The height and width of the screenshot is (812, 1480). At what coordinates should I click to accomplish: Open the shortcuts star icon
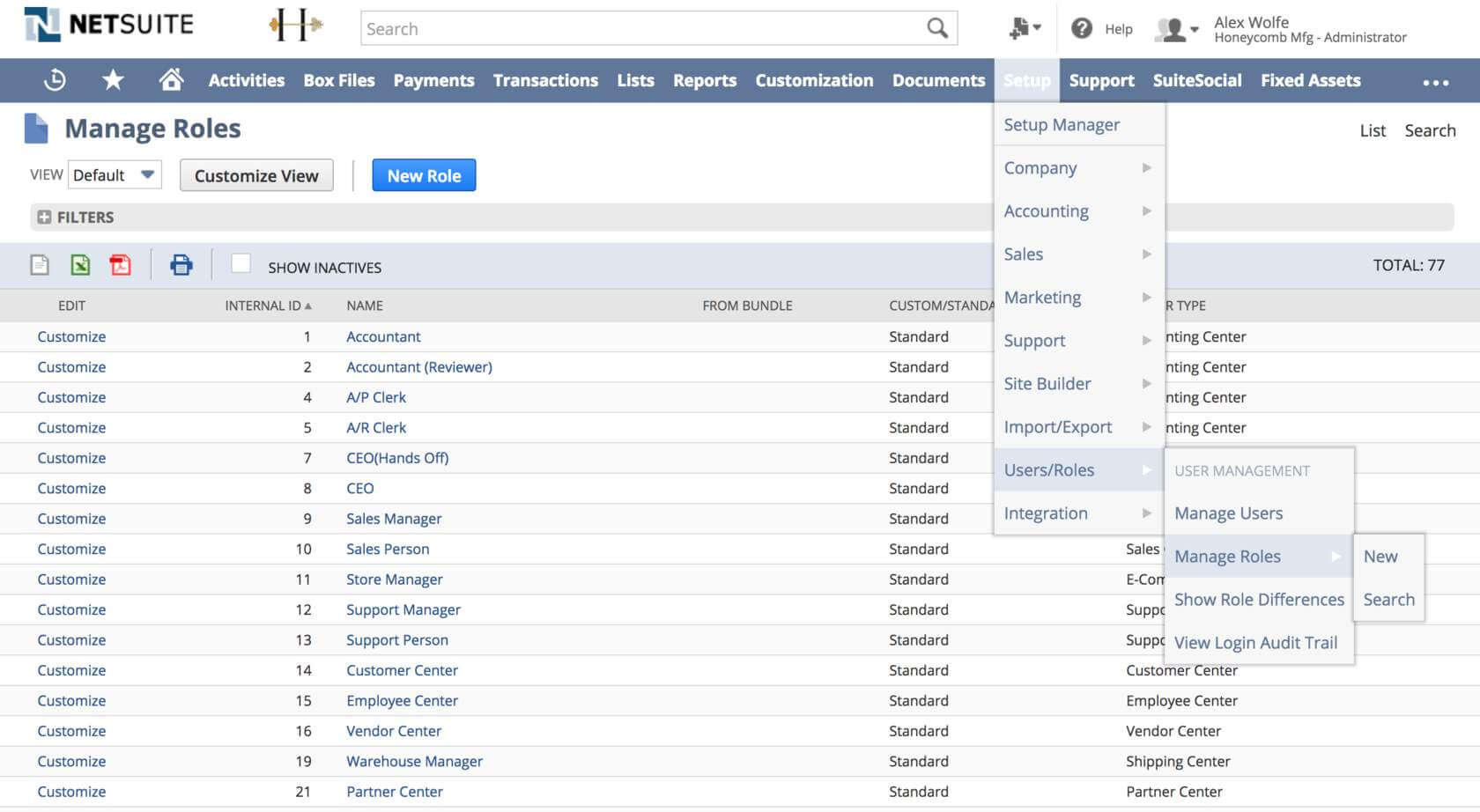113,80
